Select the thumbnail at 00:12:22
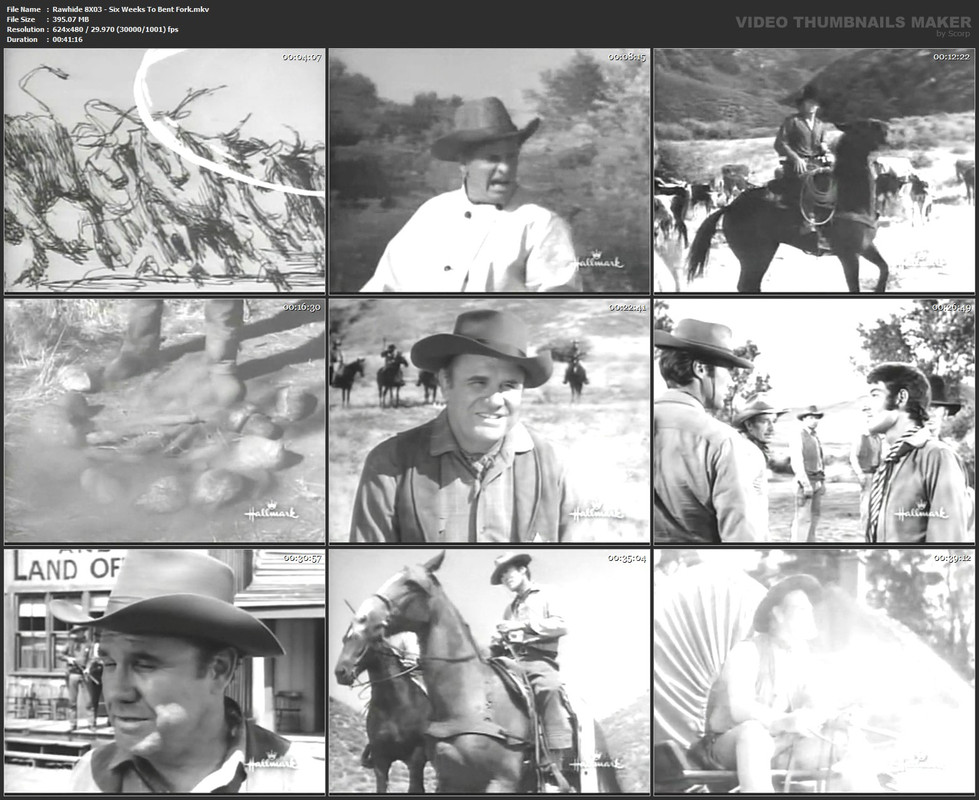Screen dimensions: 979x800 (x=814, y=170)
